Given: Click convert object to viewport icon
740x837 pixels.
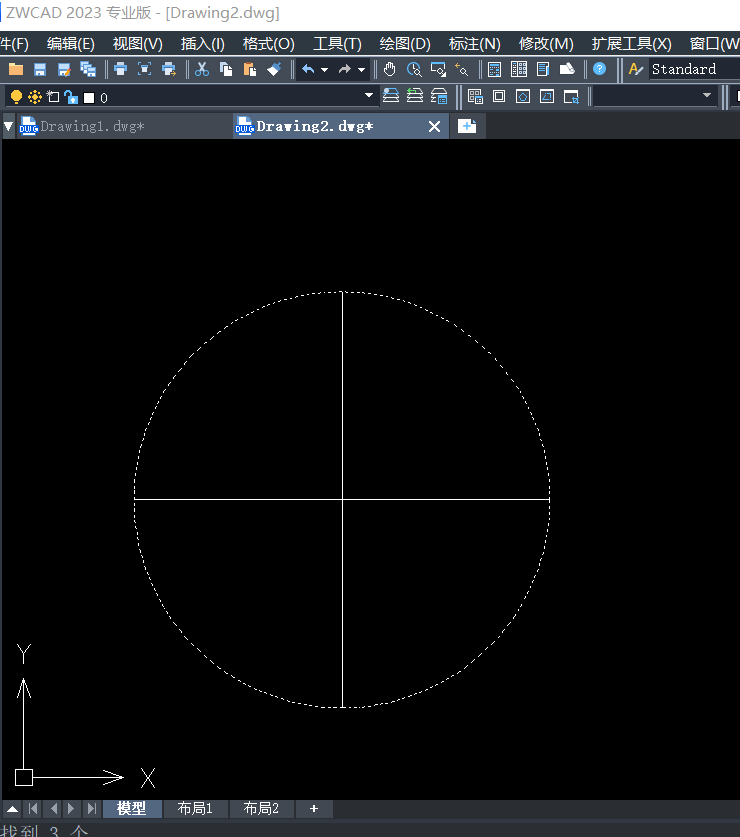Looking at the screenshot, I should [x=547, y=96].
